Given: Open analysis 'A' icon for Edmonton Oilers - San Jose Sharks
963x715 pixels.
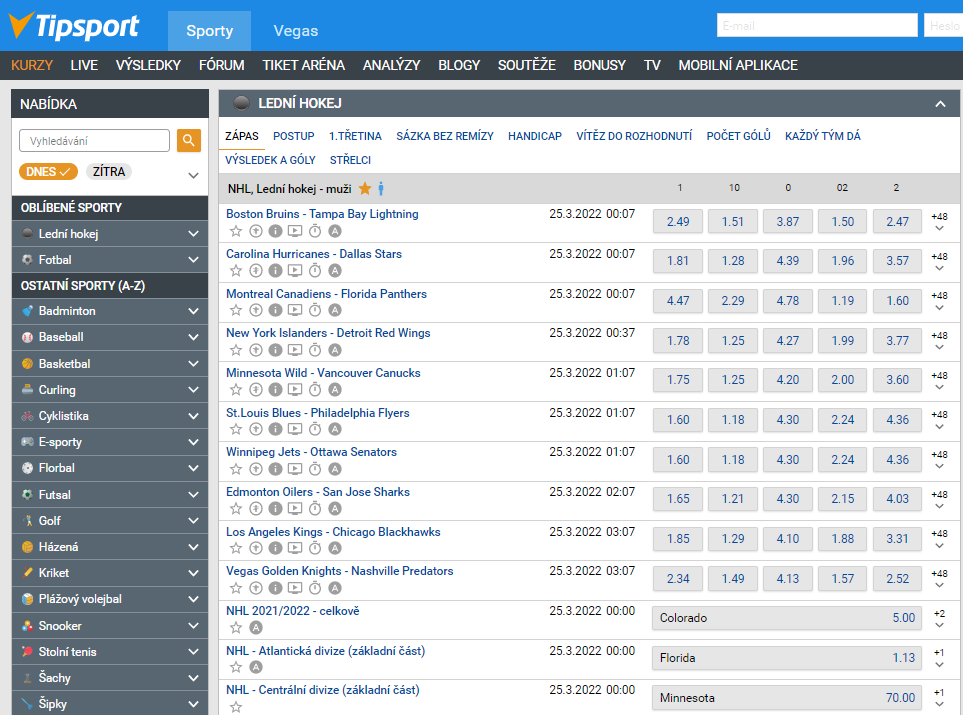Looking at the screenshot, I should [x=335, y=509].
